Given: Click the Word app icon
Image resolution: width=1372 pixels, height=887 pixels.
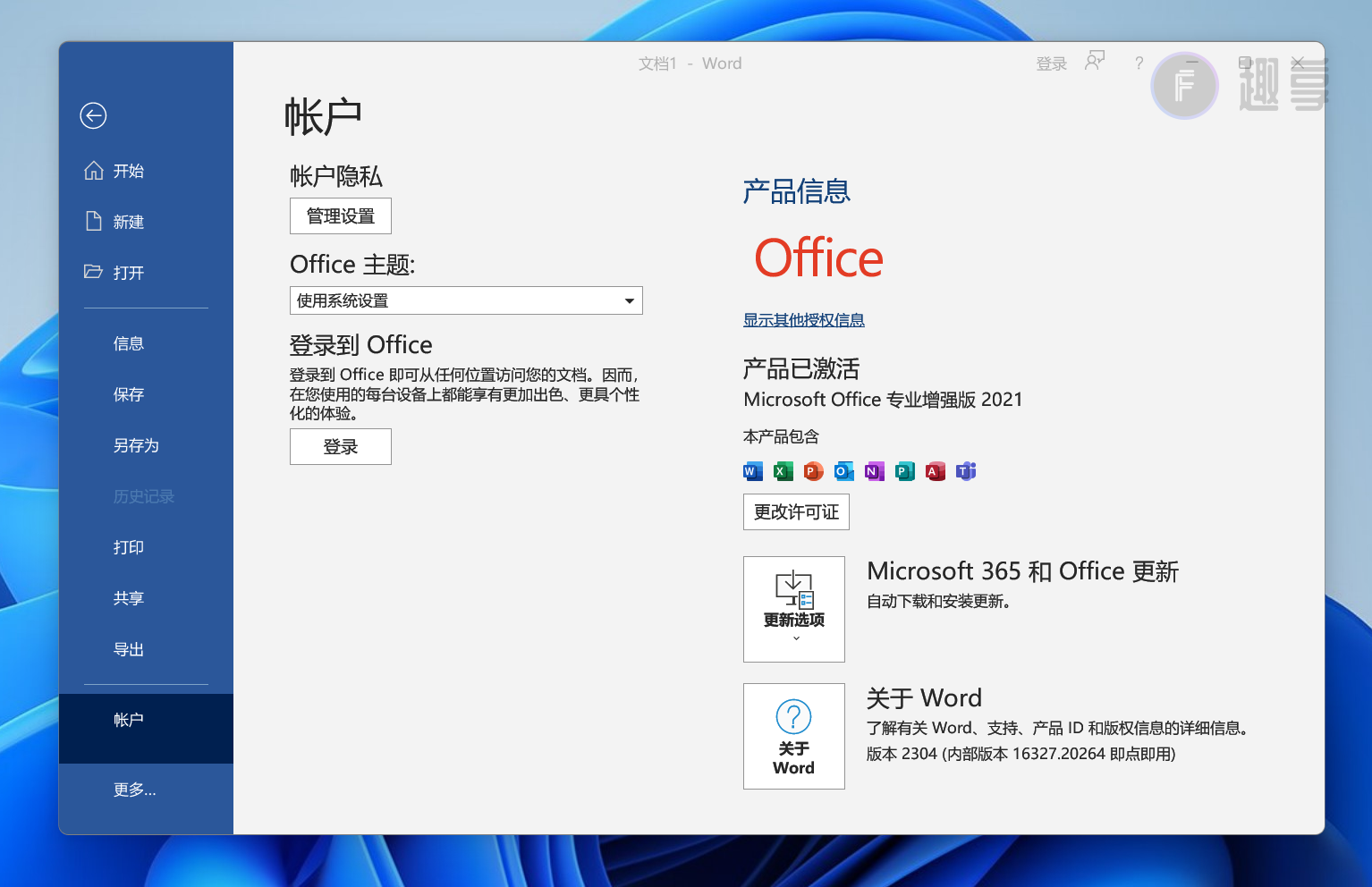Looking at the screenshot, I should pyautogui.click(x=753, y=471).
